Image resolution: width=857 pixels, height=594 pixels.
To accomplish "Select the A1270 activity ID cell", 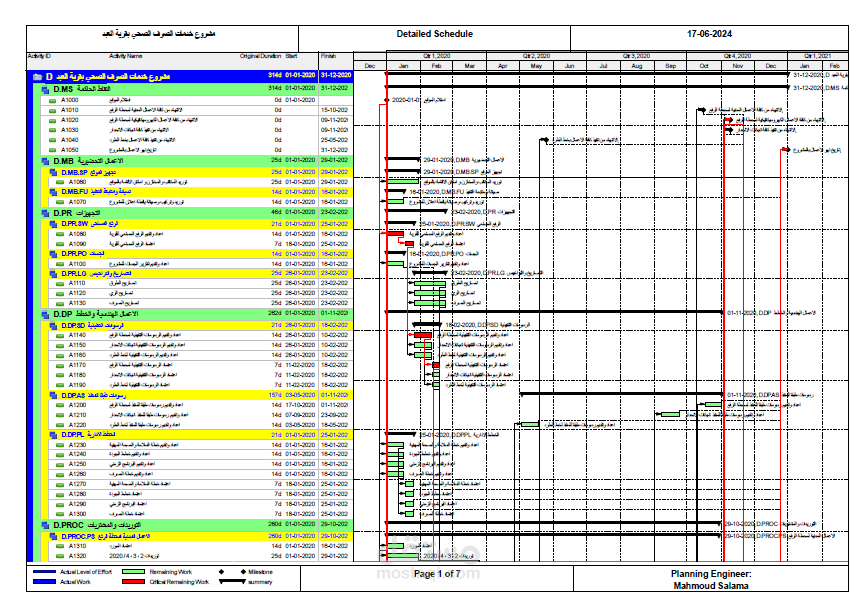I will click(77, 485).
